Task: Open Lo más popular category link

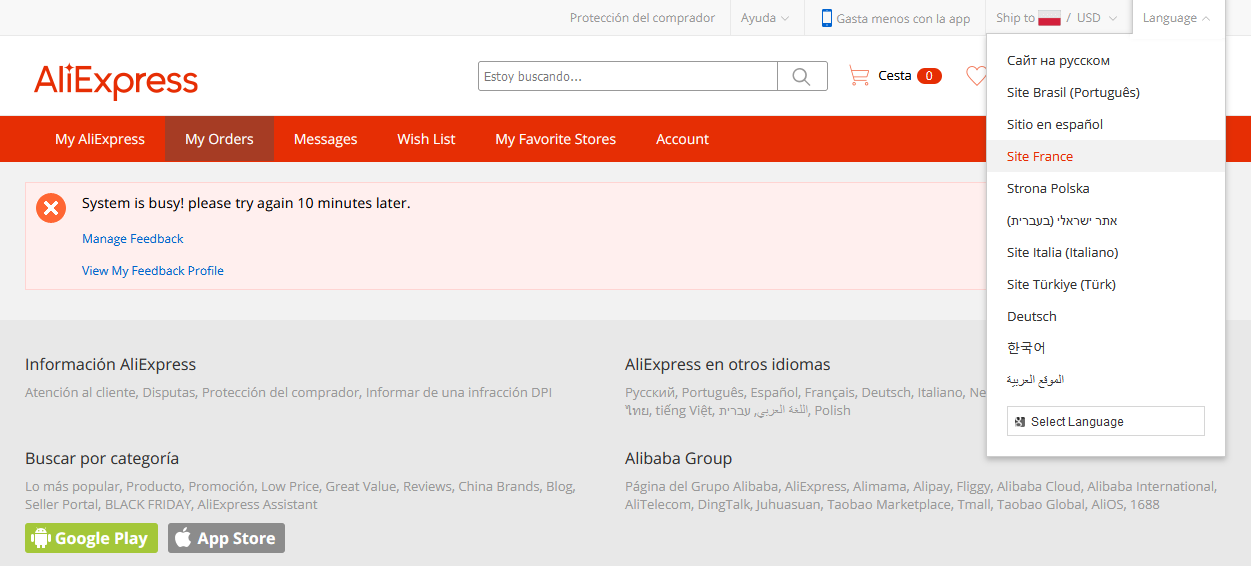Action: (71, 486)
